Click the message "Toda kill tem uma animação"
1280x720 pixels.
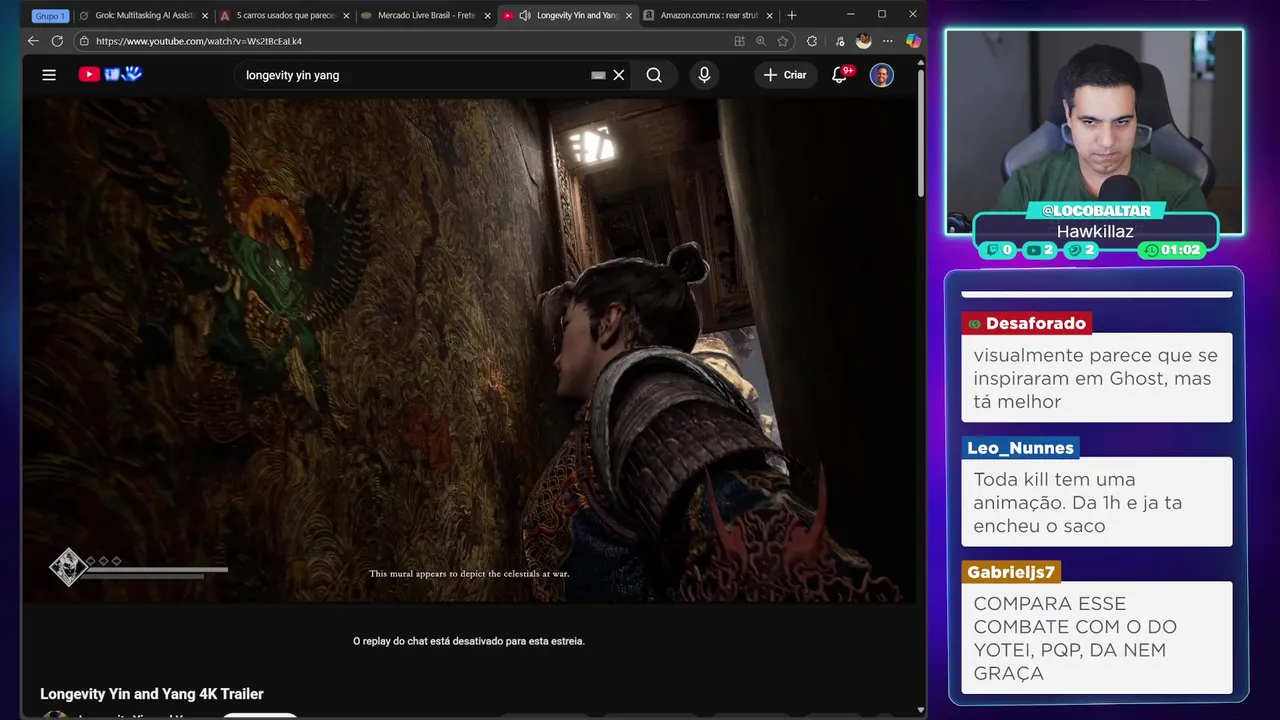[1096, 502]
